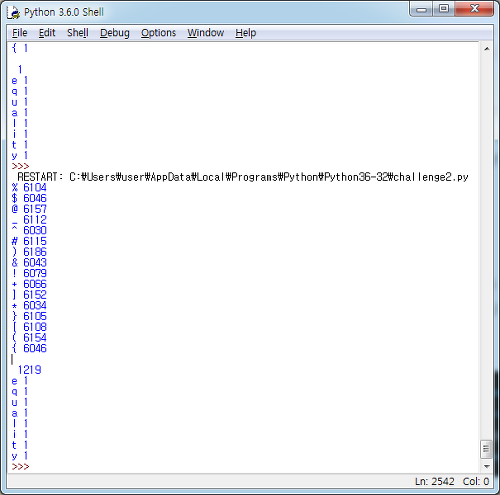The height and width of the screenshot is (495, 500).
Task: Open the Window menu
Action: 205,33
